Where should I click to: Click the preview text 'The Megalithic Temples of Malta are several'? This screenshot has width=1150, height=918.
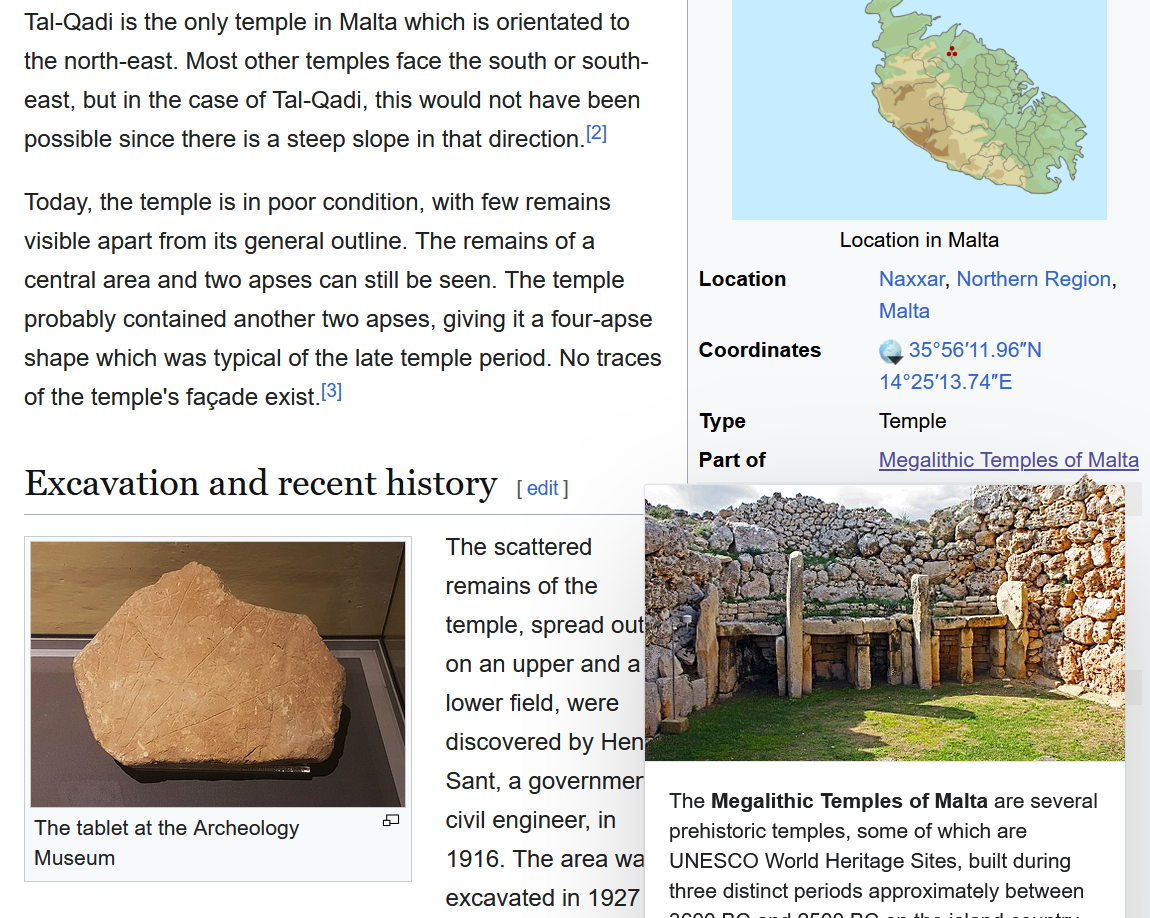883,801
